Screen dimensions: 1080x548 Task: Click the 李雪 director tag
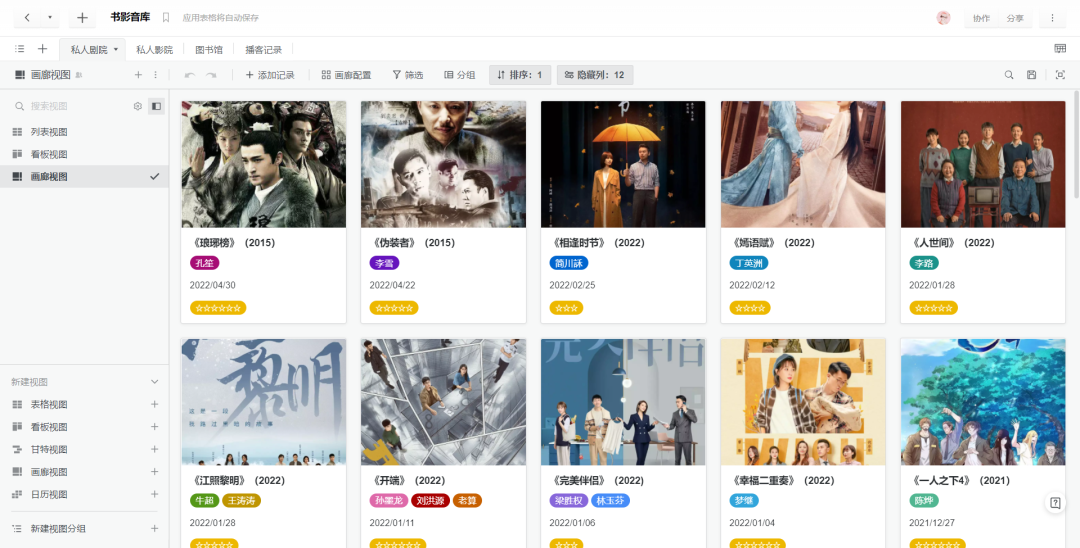(x=384, y=263)
